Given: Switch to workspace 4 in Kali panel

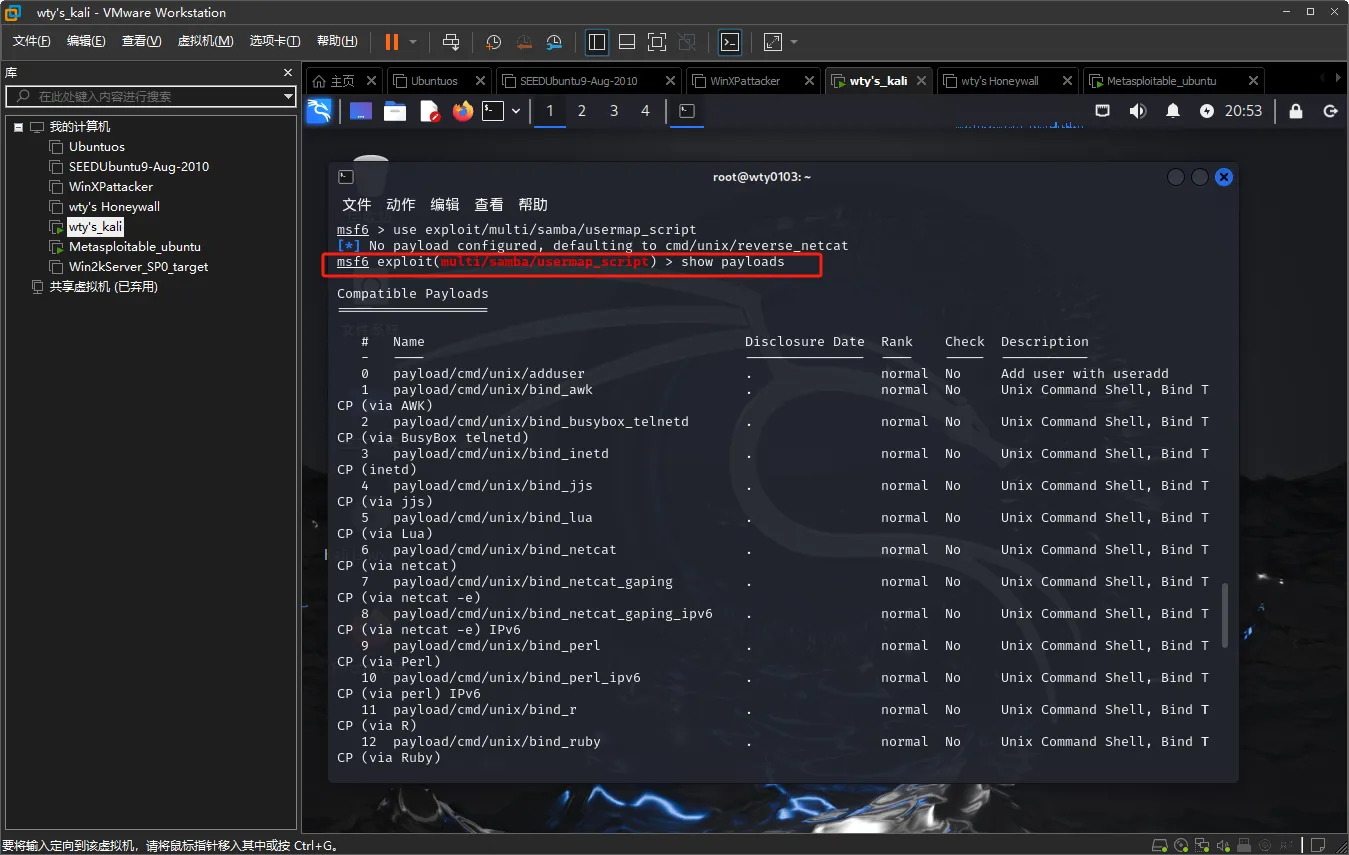Looking at the screenshot, I should (x=646, y=111).
